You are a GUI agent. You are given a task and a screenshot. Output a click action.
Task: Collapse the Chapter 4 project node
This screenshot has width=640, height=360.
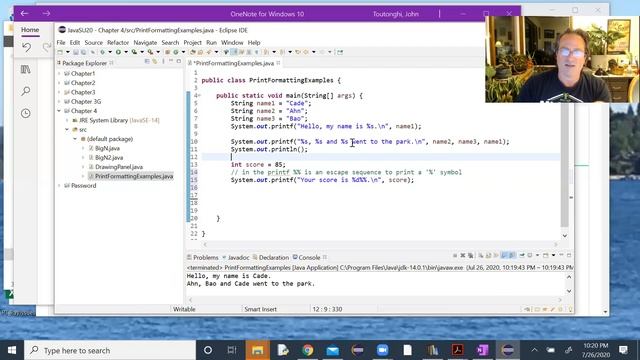[x=59, y=111]
